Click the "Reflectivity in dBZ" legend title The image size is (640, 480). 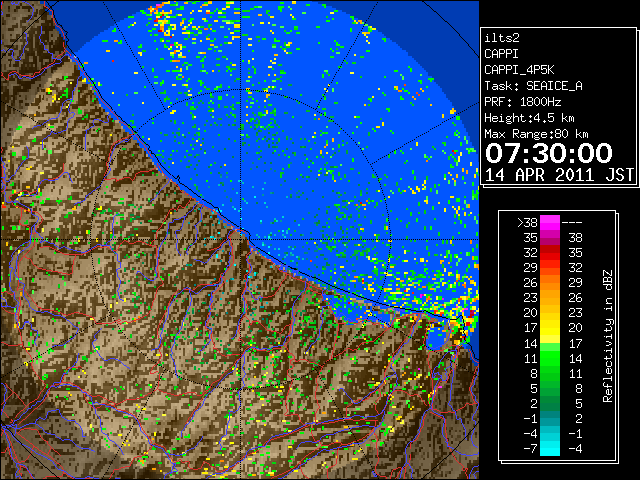tap(607, 336)
